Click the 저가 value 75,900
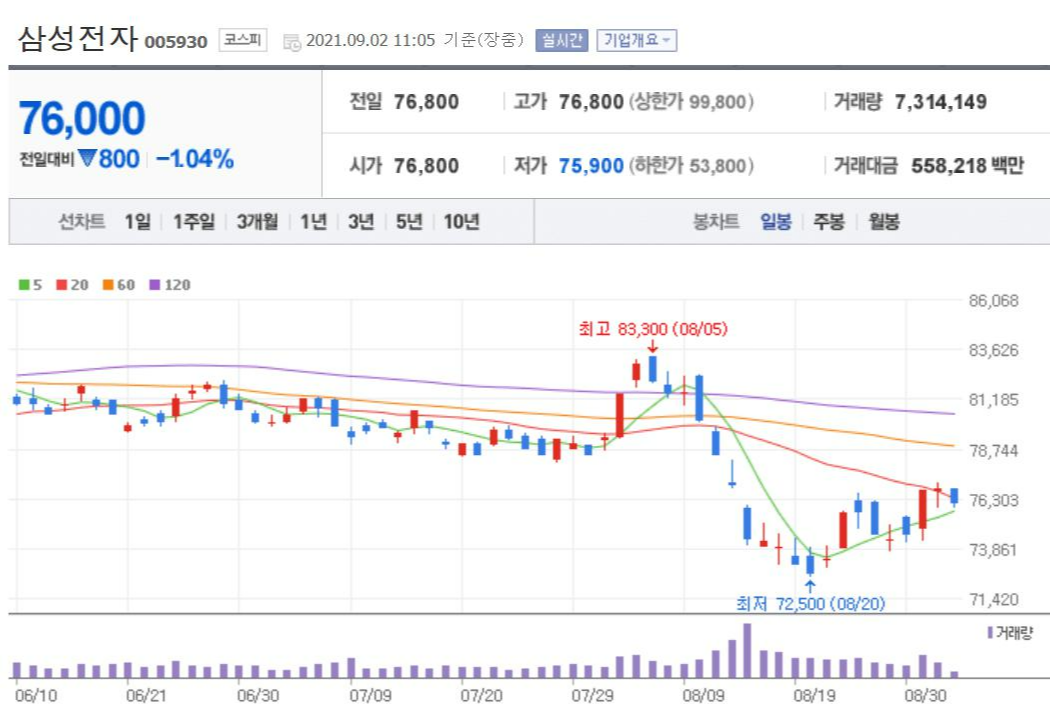This screenshot has height=716, width=1050. (x=591, y=165)
